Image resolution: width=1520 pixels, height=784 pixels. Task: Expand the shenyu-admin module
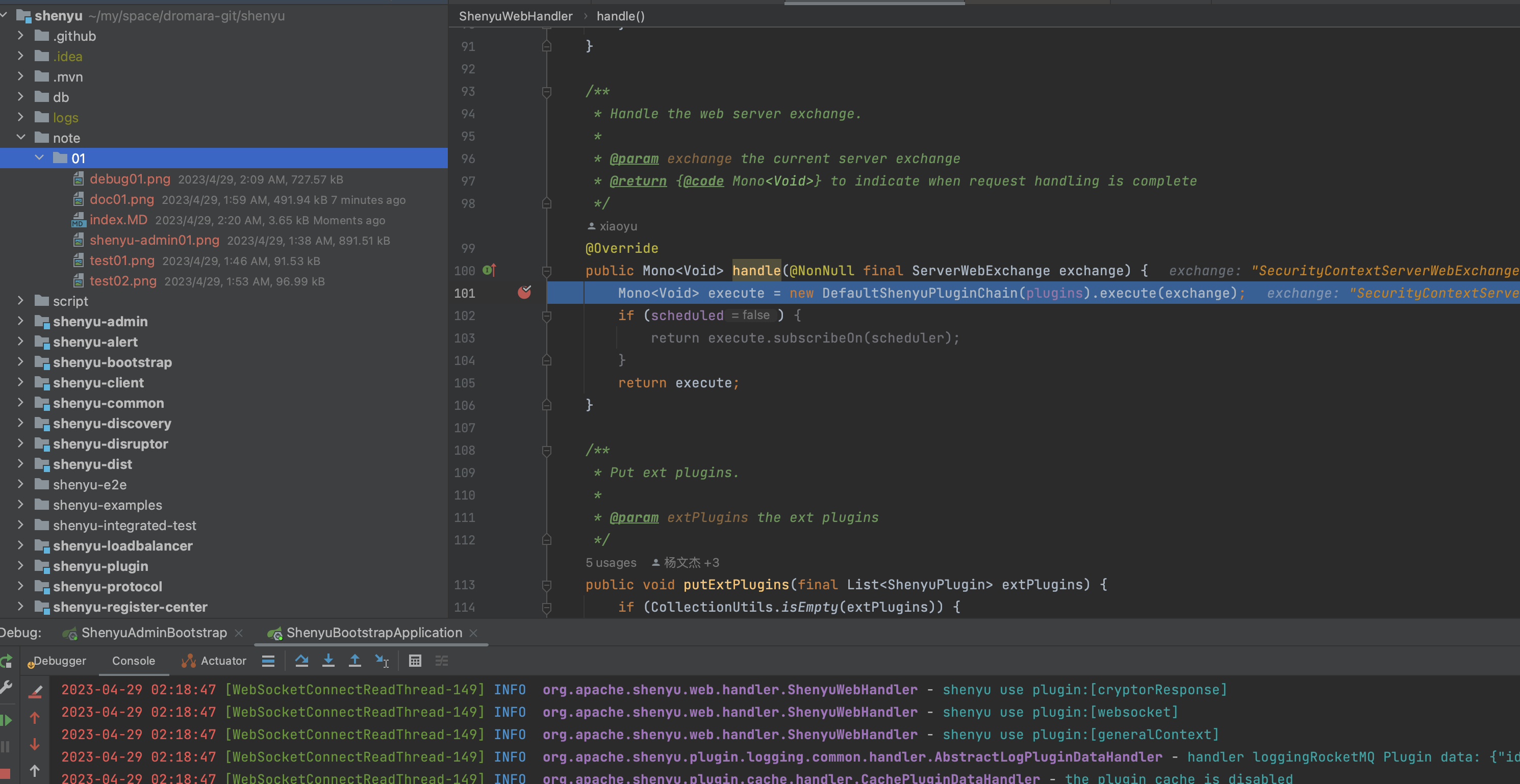click(21, 321)
